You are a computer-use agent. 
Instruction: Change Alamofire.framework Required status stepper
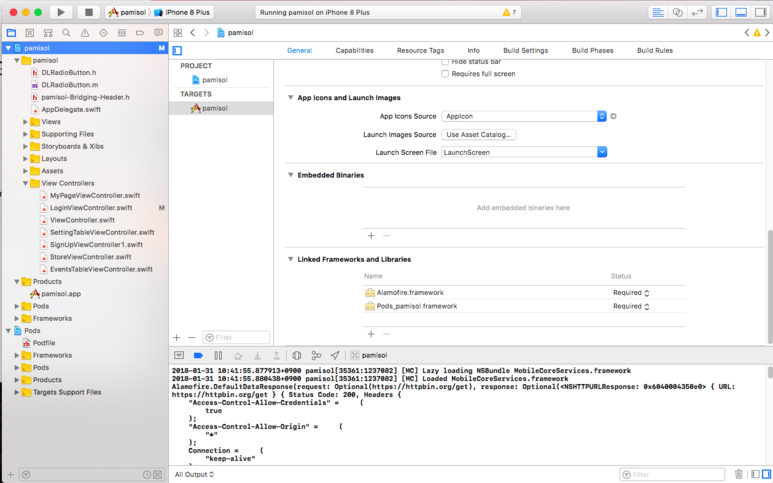(646, 293)
